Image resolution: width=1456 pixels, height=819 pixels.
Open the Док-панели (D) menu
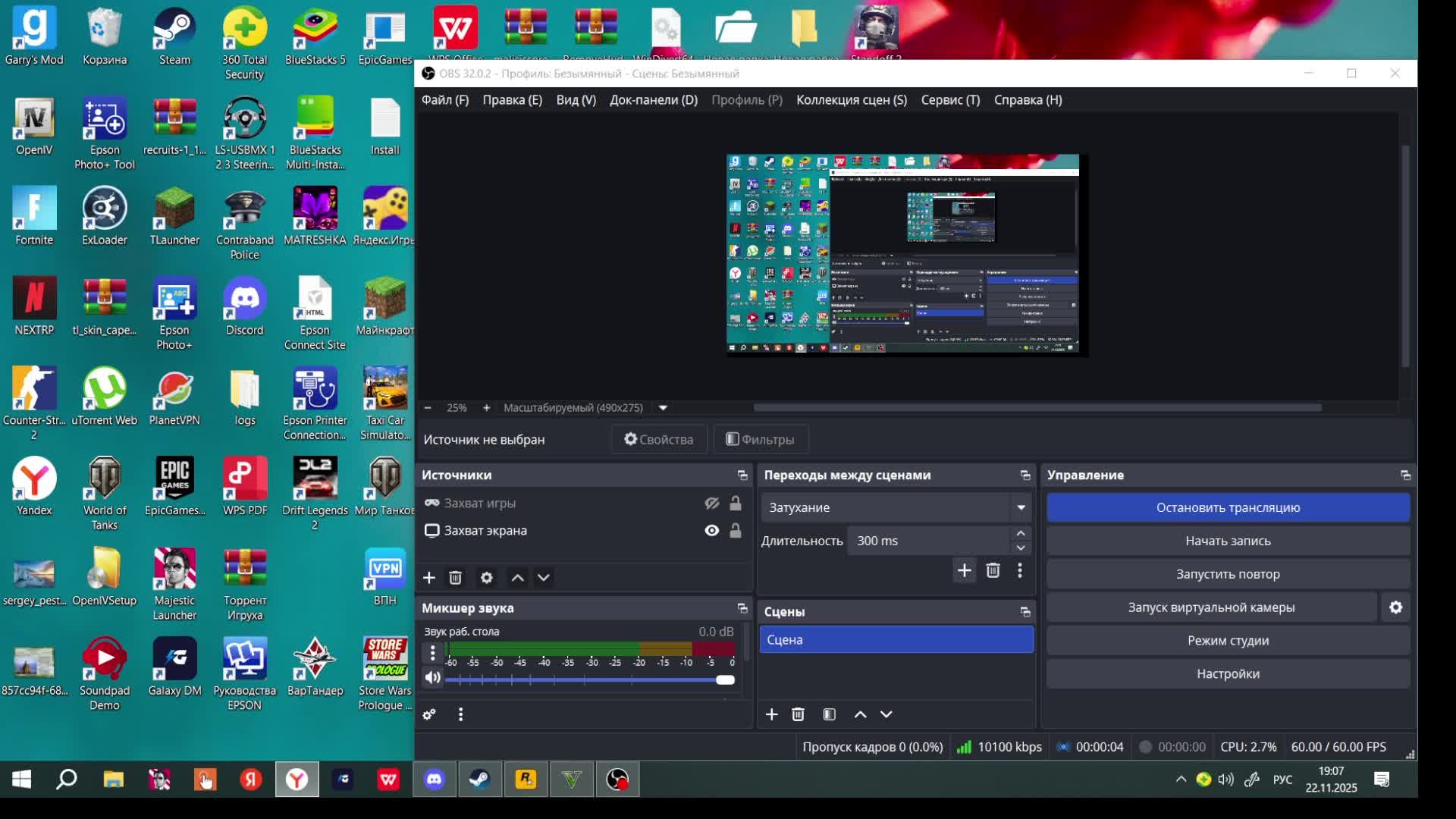tap(653, 100)
